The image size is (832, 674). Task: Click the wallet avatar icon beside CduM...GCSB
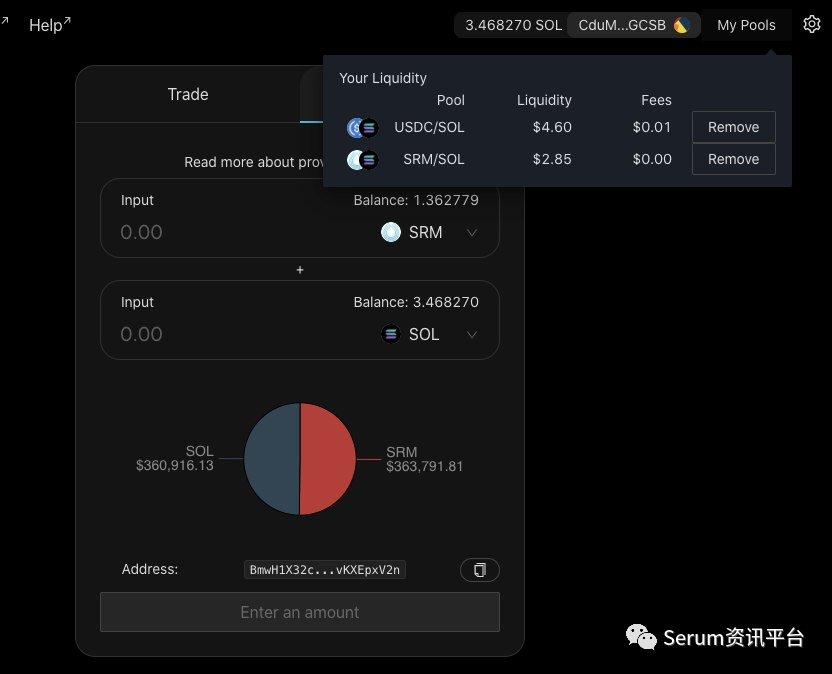click(682, 25)
